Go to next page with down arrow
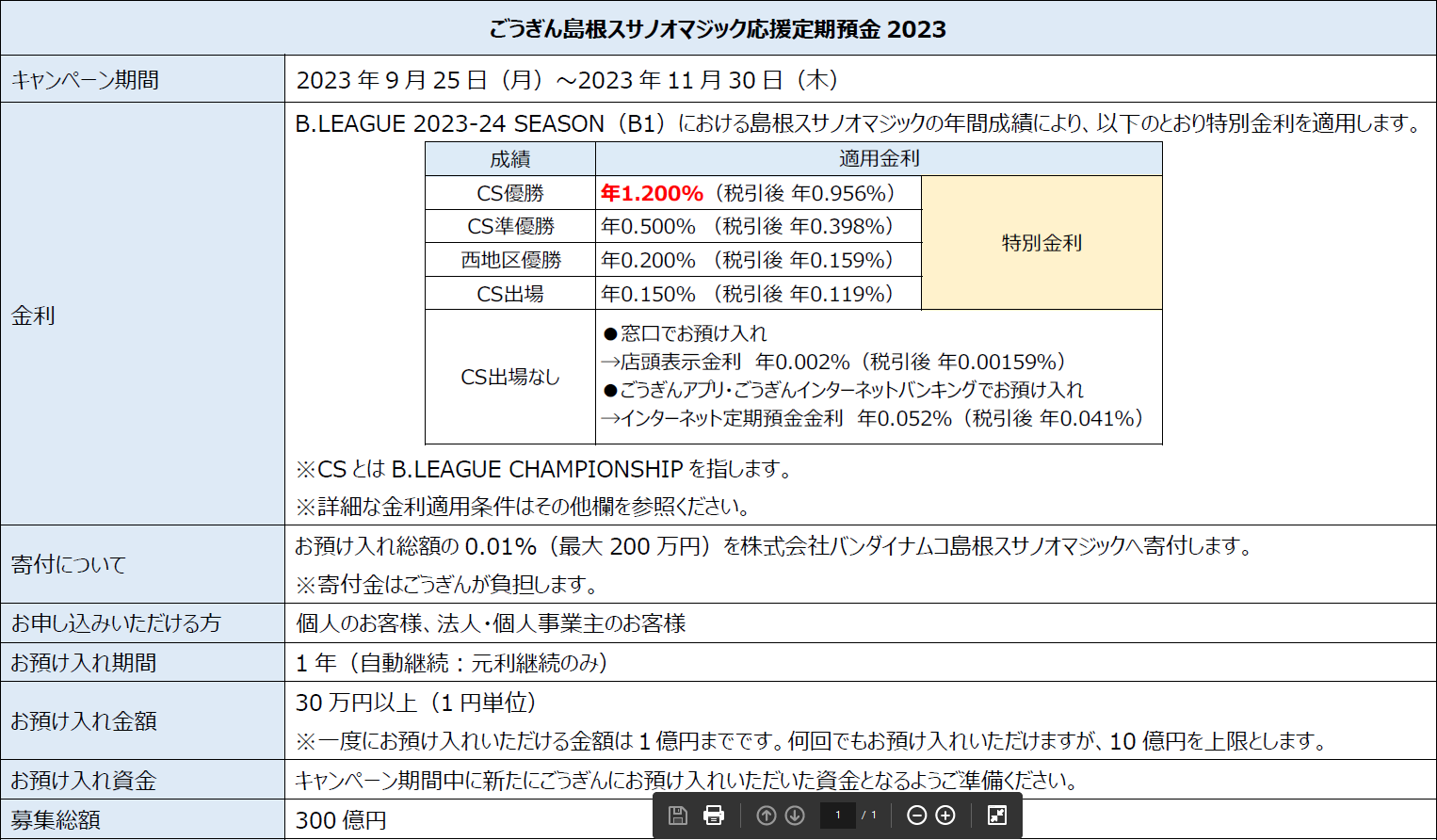The height and width of the screenshot is (840, 1437). pos(795,816)
